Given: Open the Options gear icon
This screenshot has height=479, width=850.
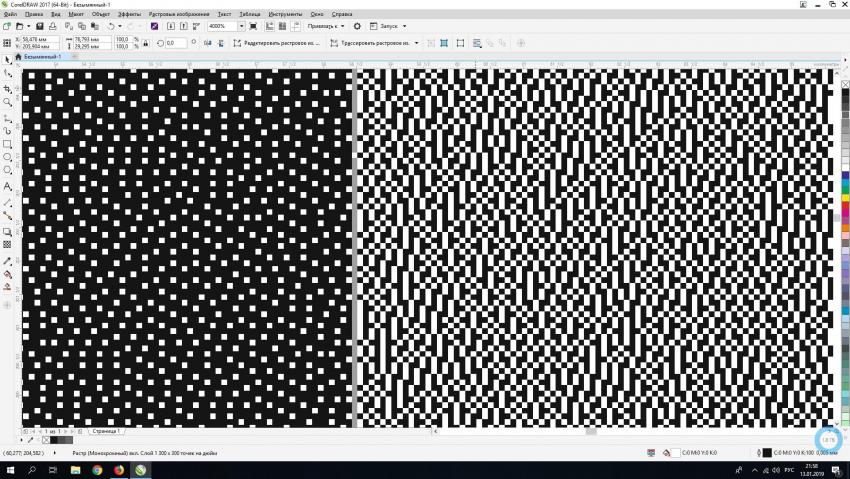Looking at the screenshot, I should click(357, 26).
